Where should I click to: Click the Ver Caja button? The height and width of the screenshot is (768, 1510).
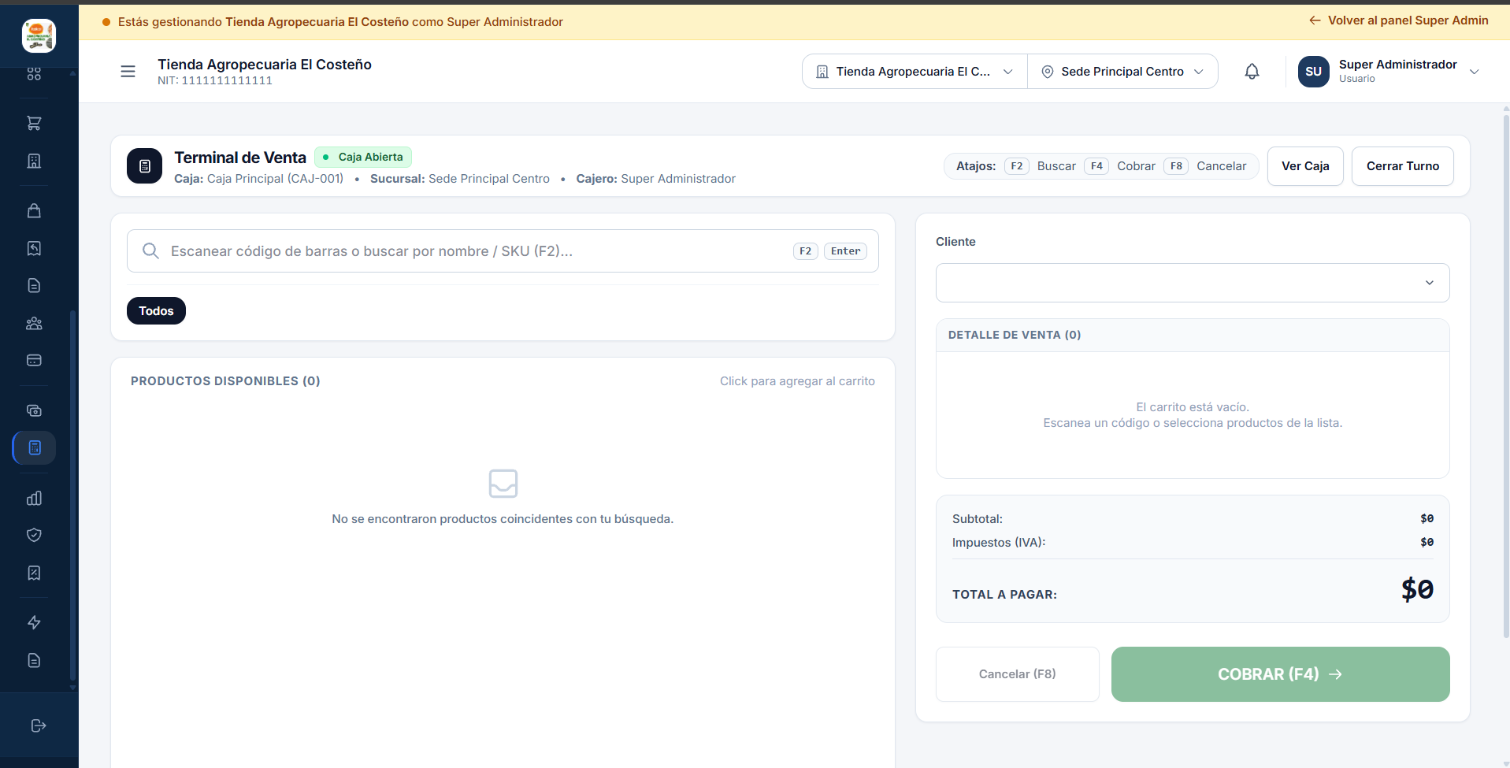point(1305,166)
